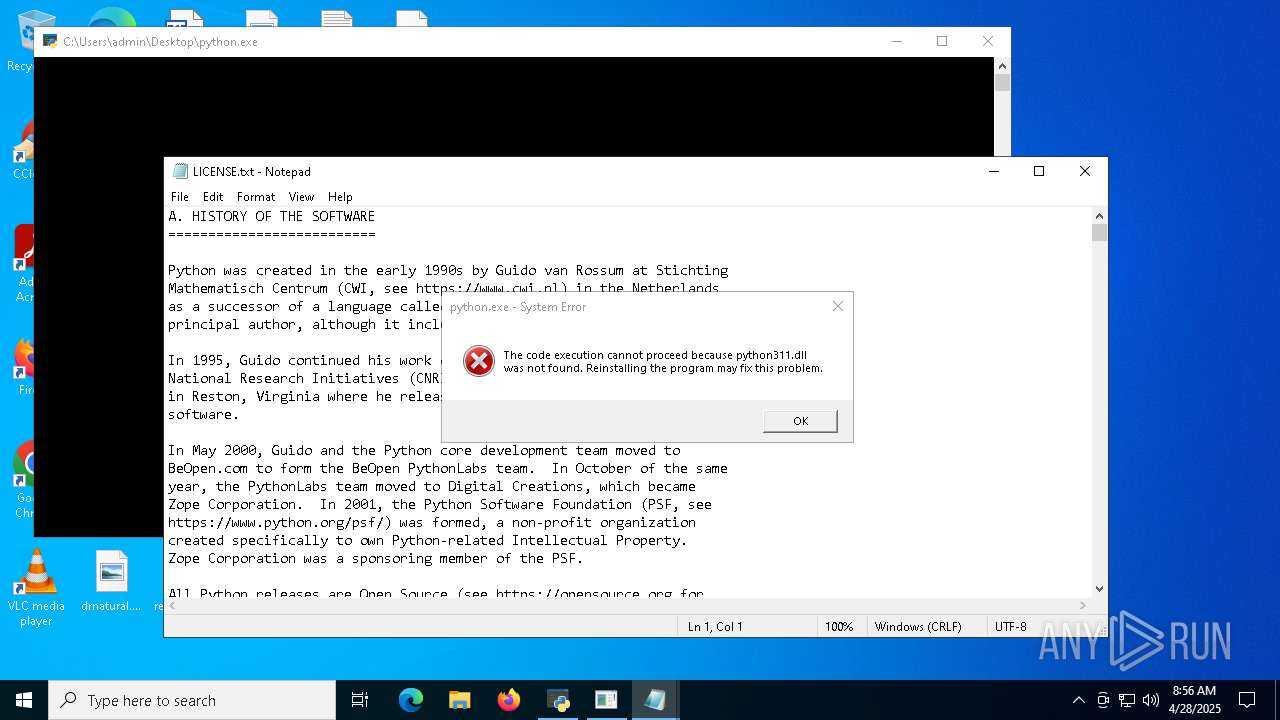Click the volume icon in the system tray
The height and width of the screenshot is (720, 1280).
[1151, 700]
